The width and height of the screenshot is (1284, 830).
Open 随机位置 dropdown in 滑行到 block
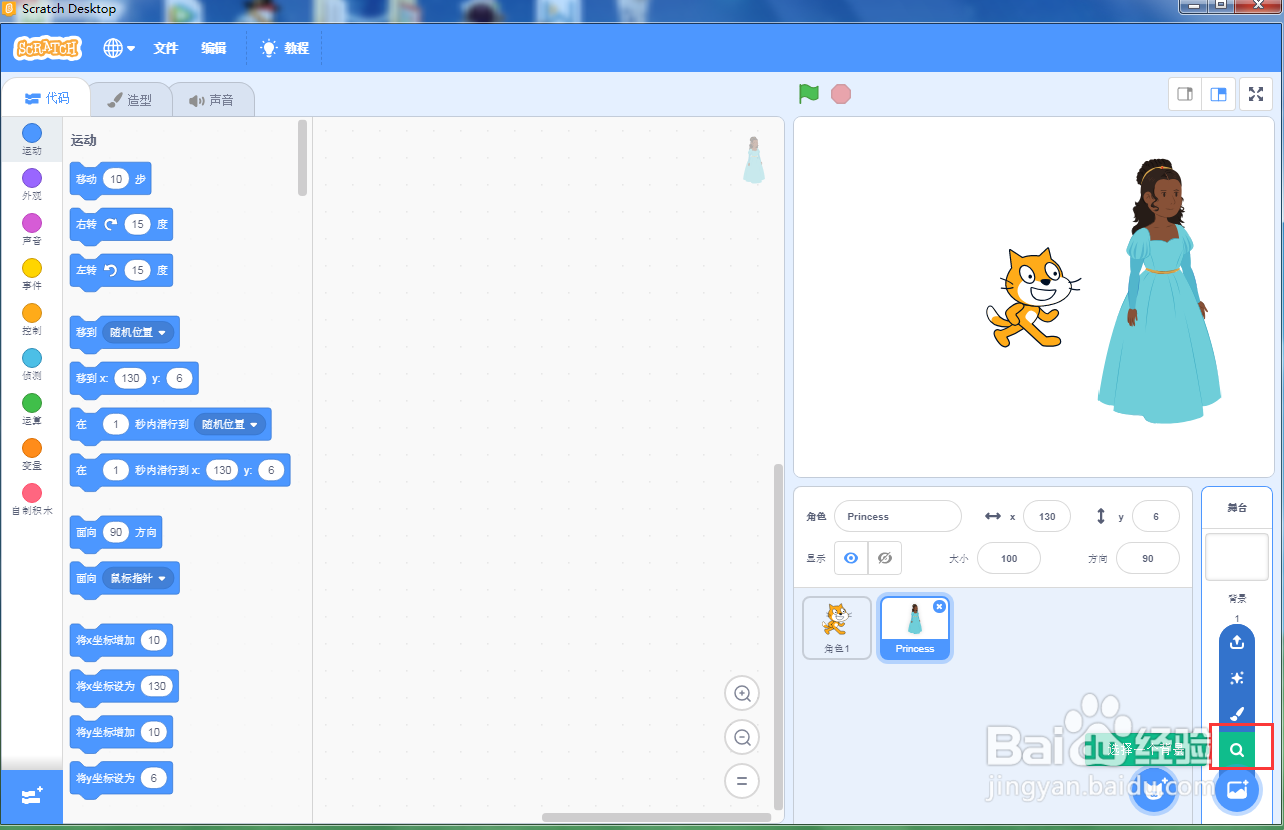[230, 424]
